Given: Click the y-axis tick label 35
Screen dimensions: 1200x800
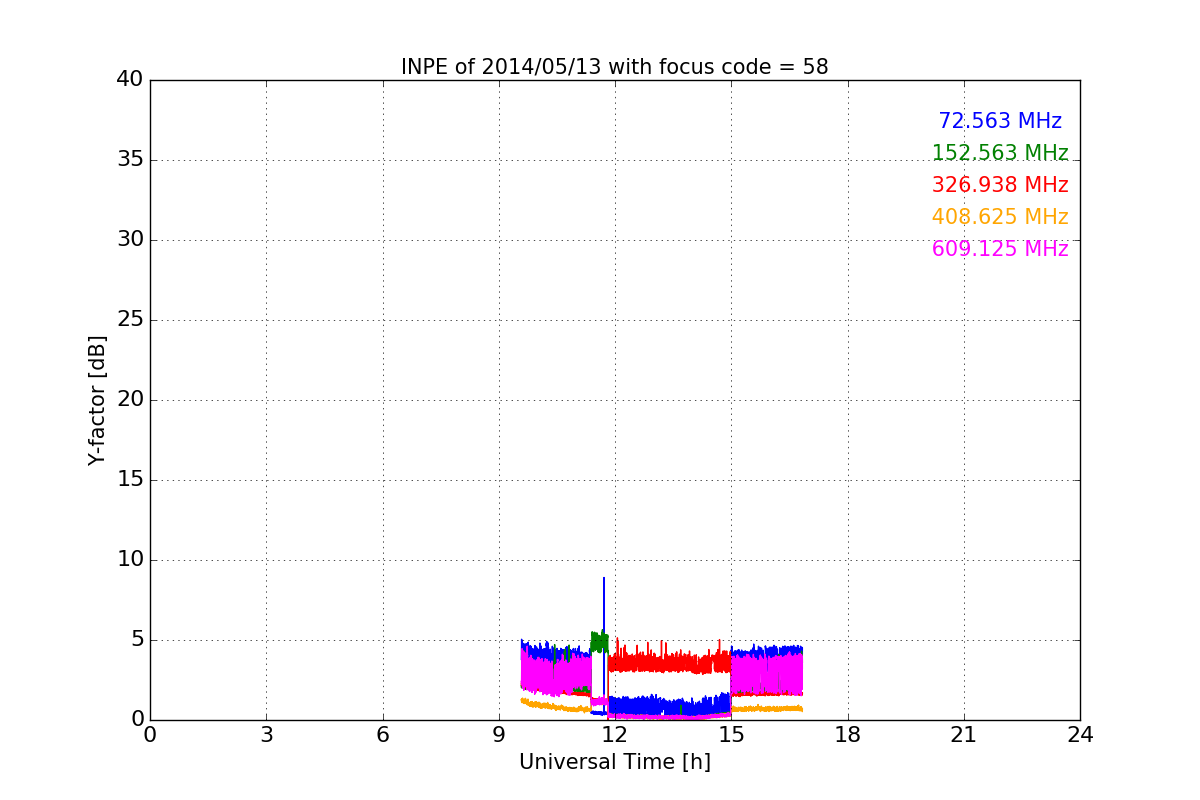Looking at the screenshot, I should 130,160.
